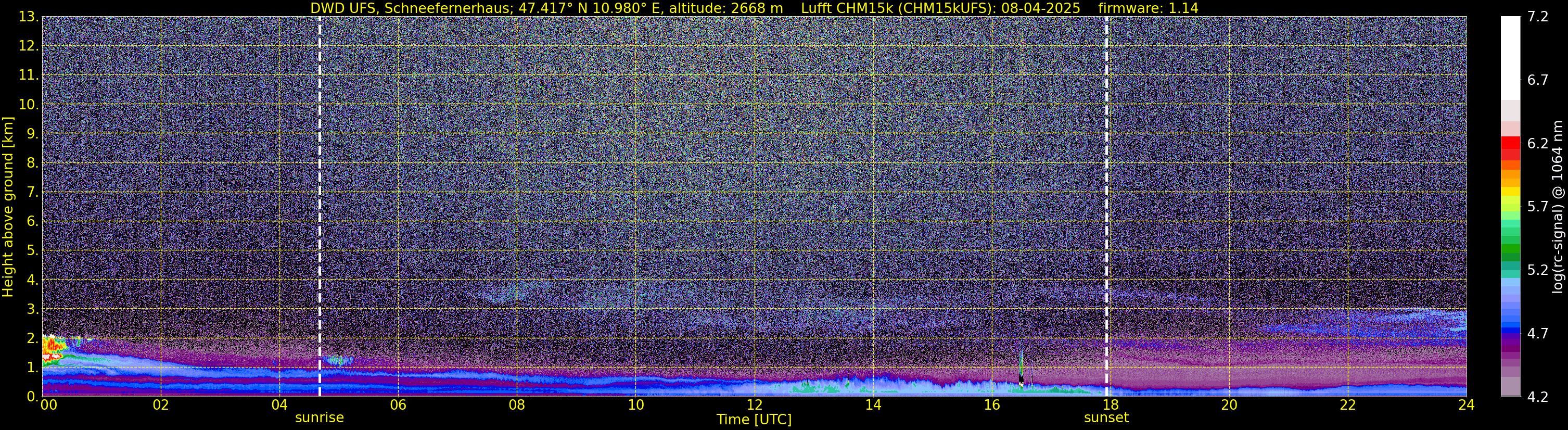Click the colorbar value label '4.7'

point(1538,333)
